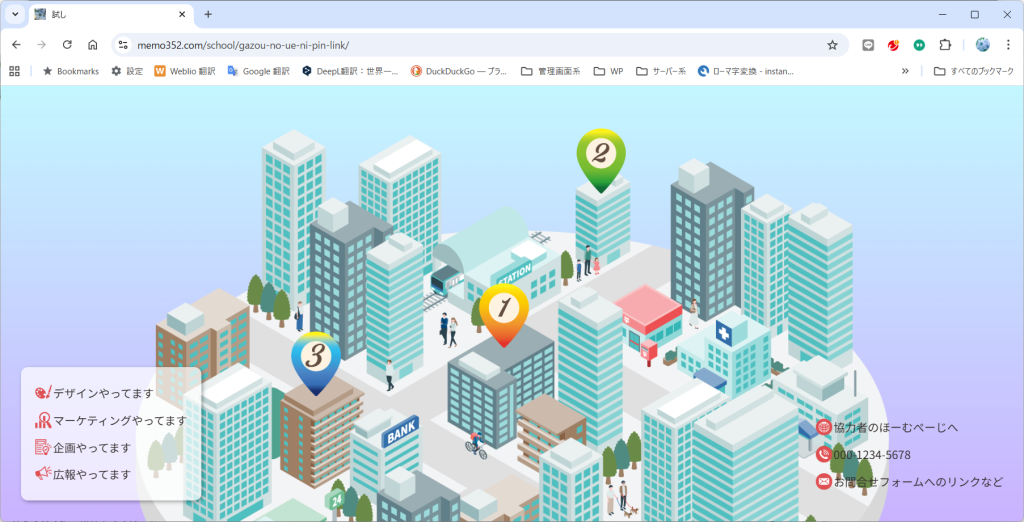The height and width of the screenshot is (522, 1024).
Task: Open the Google 翻訳 bookmark
Action: 258,71
